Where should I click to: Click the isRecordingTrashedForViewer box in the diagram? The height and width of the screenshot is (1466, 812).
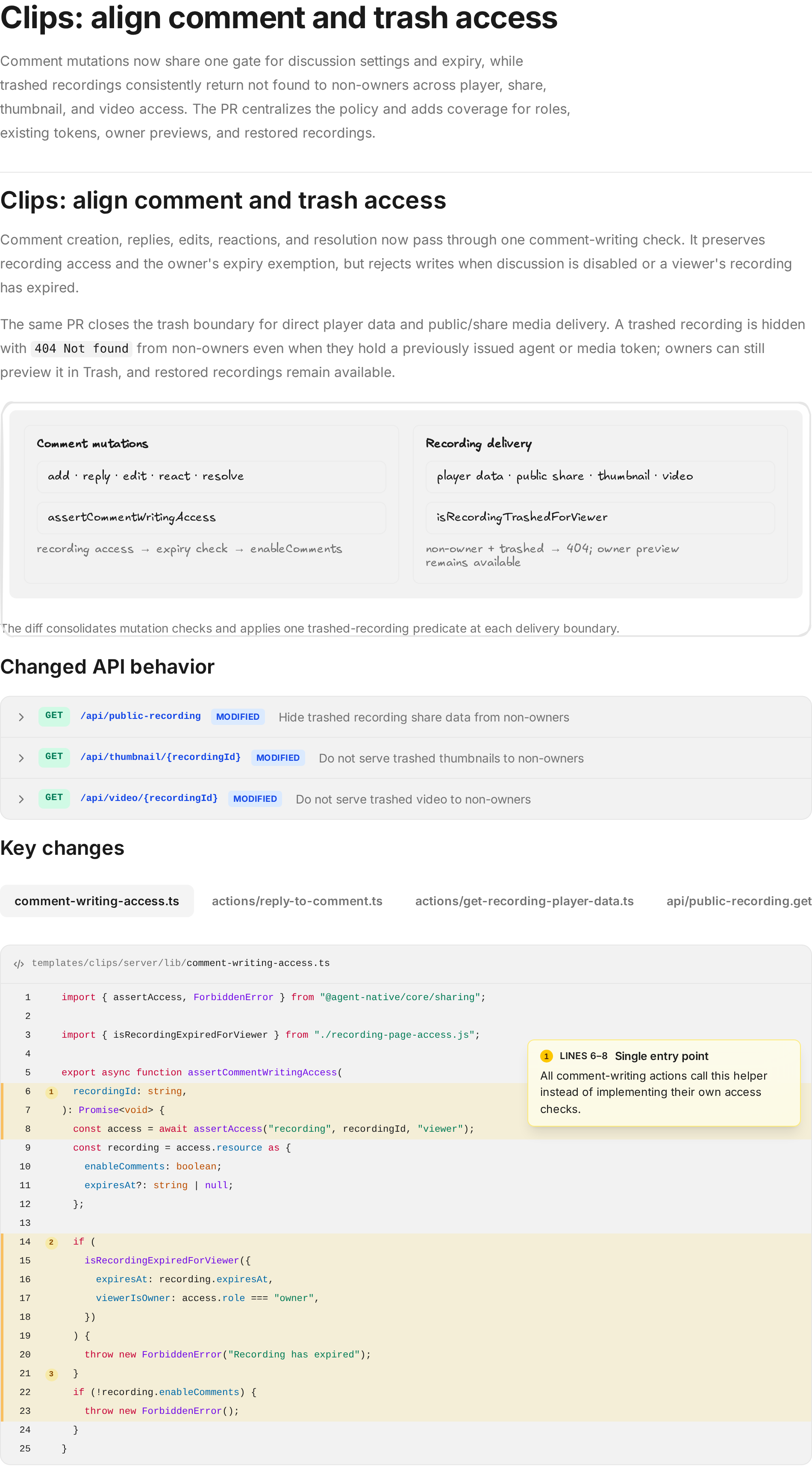[x=600, y=517]
